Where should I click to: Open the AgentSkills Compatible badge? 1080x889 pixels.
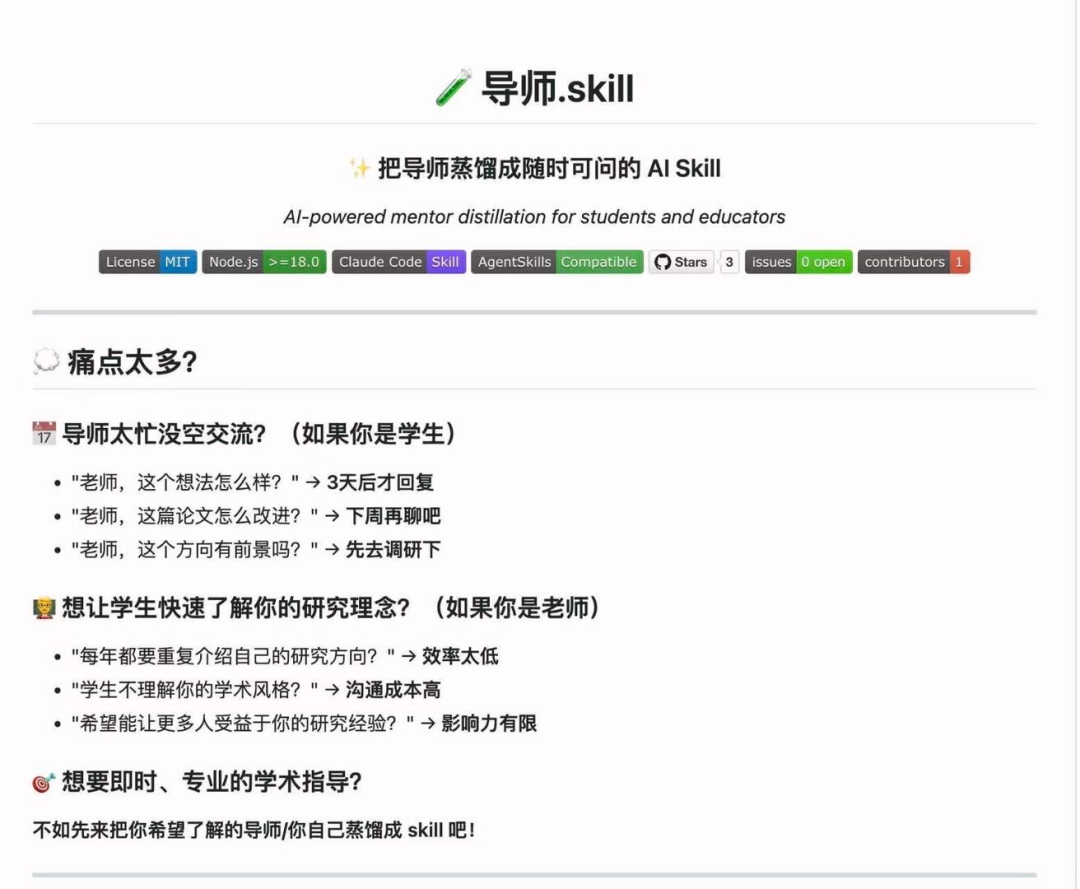(557, 262)
